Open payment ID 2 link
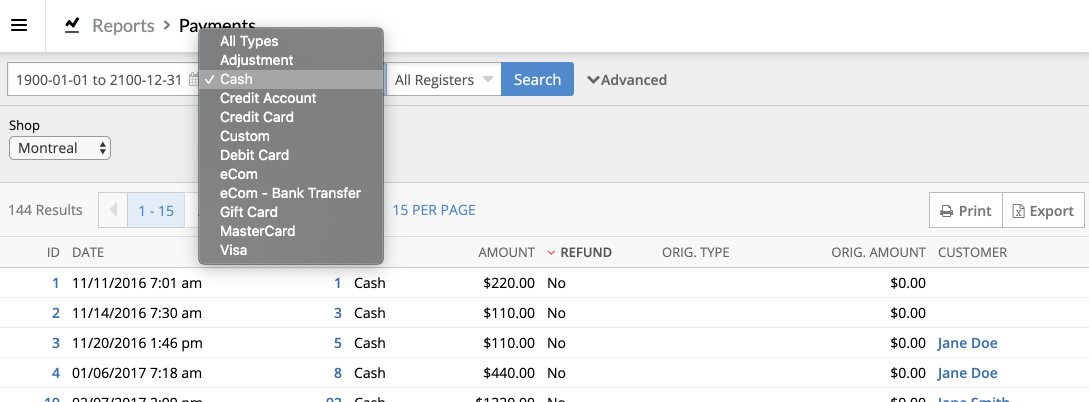 coord(56,313)
